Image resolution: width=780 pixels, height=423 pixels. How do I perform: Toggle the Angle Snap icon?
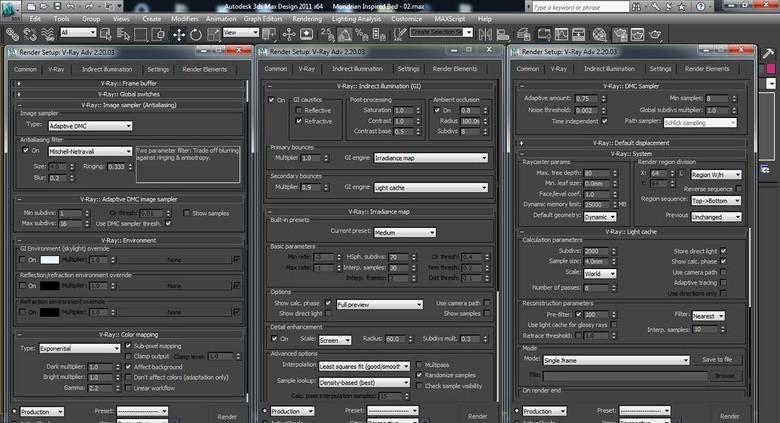pos(345,34)
